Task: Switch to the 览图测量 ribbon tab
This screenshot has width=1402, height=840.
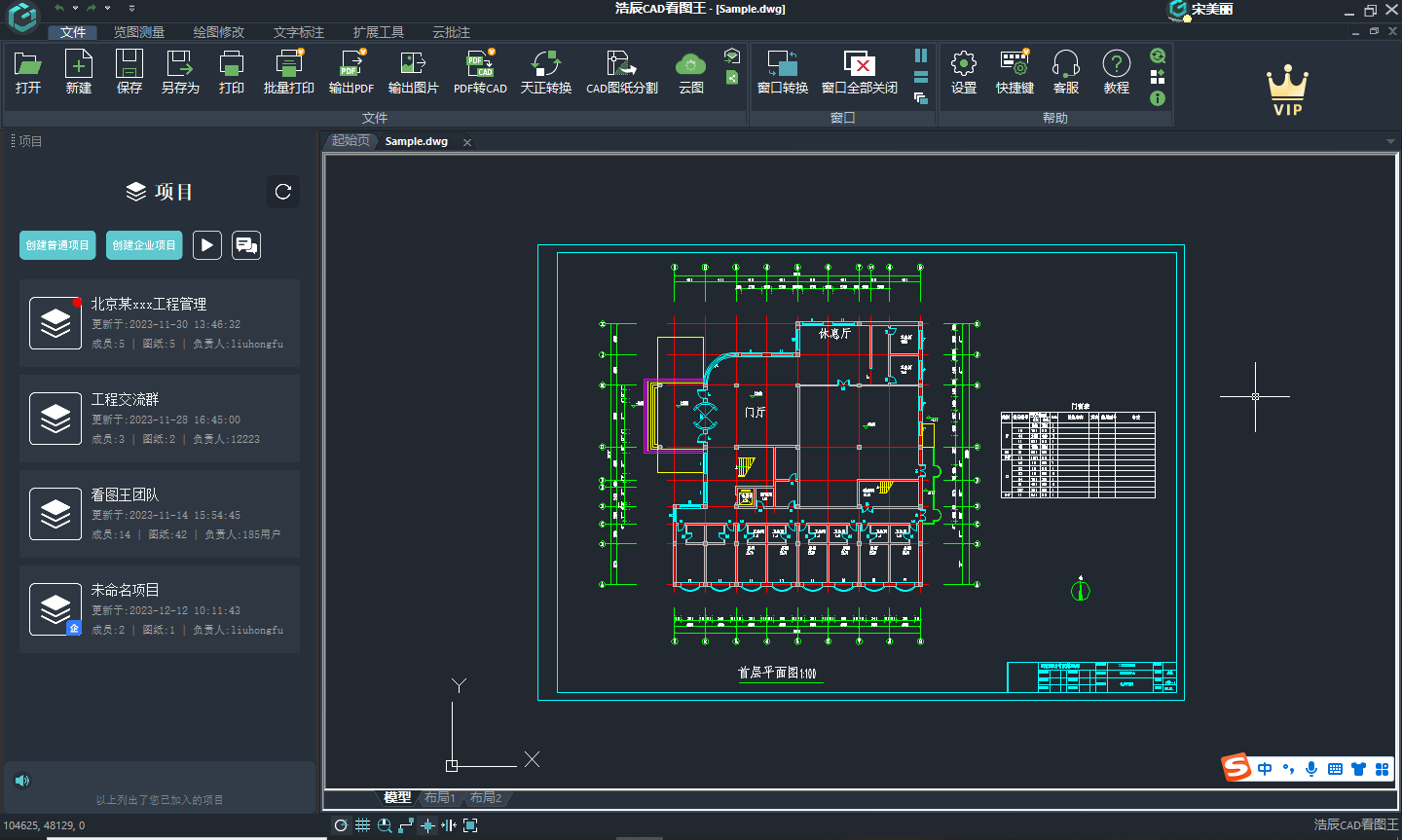Action: [139, 32]
